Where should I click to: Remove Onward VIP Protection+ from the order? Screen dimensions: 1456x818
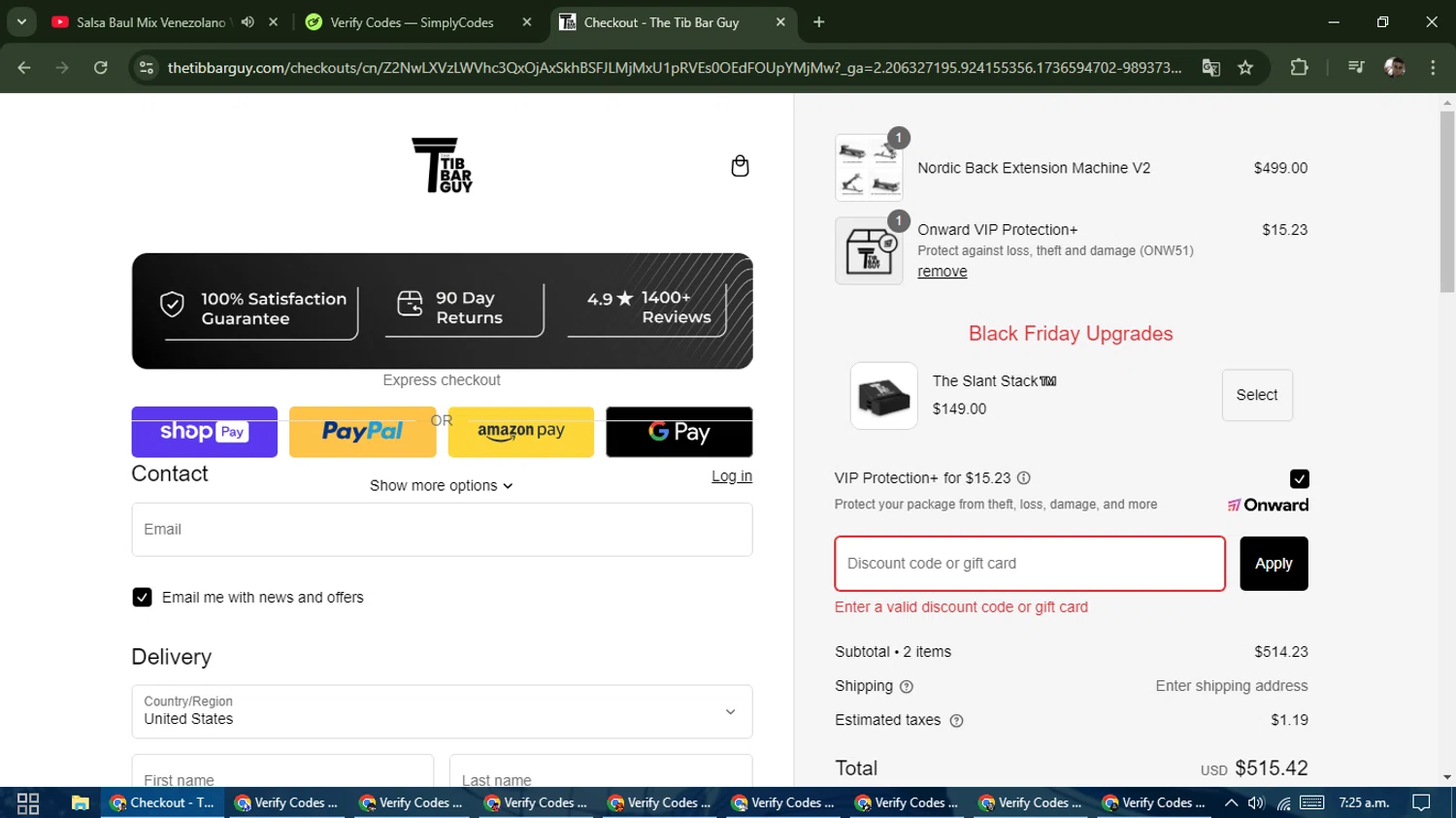943,272
